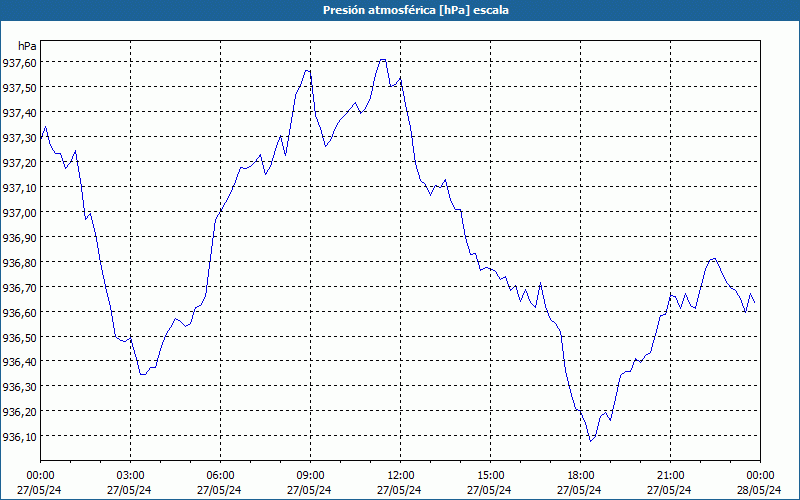Image resolution: width=800 pixels, height=500 pixels.
Task: Click the 937,30 y-axis value
Action: [19, 137]
